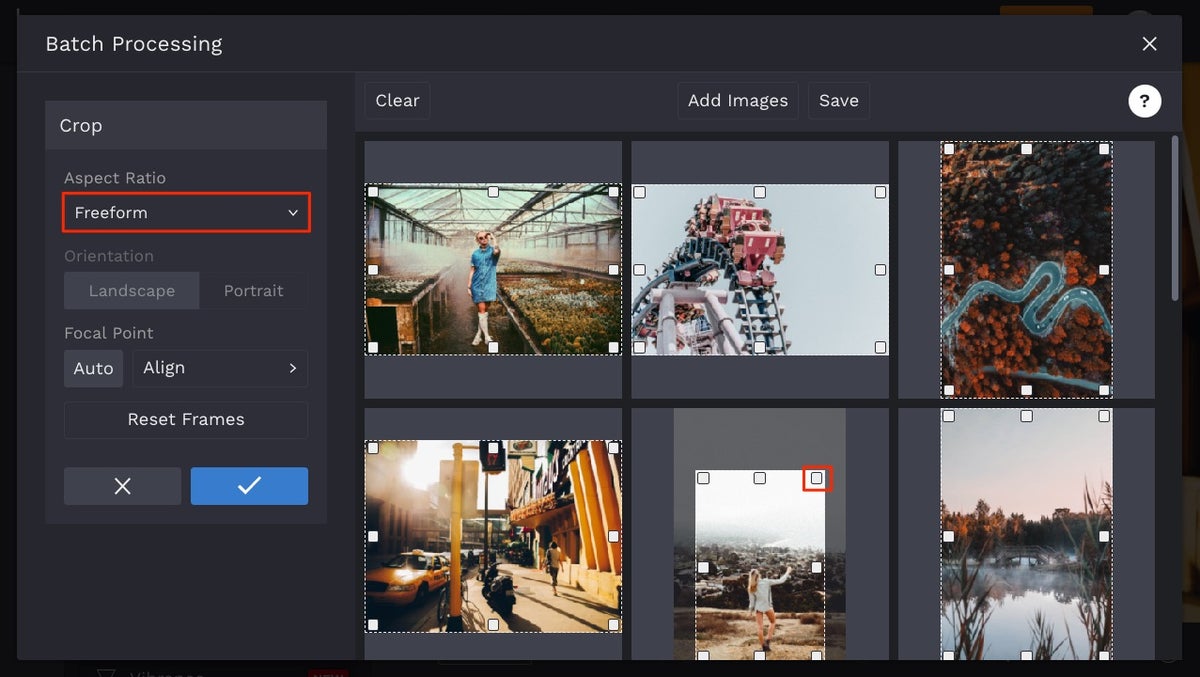Select the greenhouse woman photo thumbnail
The image size is (1200, 677).
point(492,267)
